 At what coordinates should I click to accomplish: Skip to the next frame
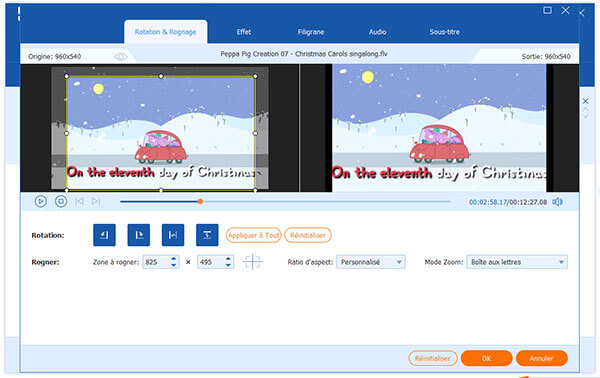pyautogui.click(x=96, y=201)
